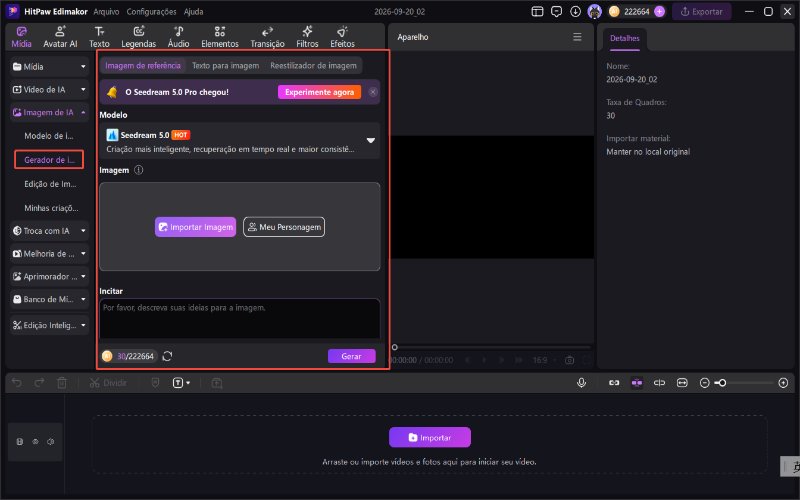Screen dimensions: 800x500
Task: Click the Gerar button
Action: tap(352, 356)
